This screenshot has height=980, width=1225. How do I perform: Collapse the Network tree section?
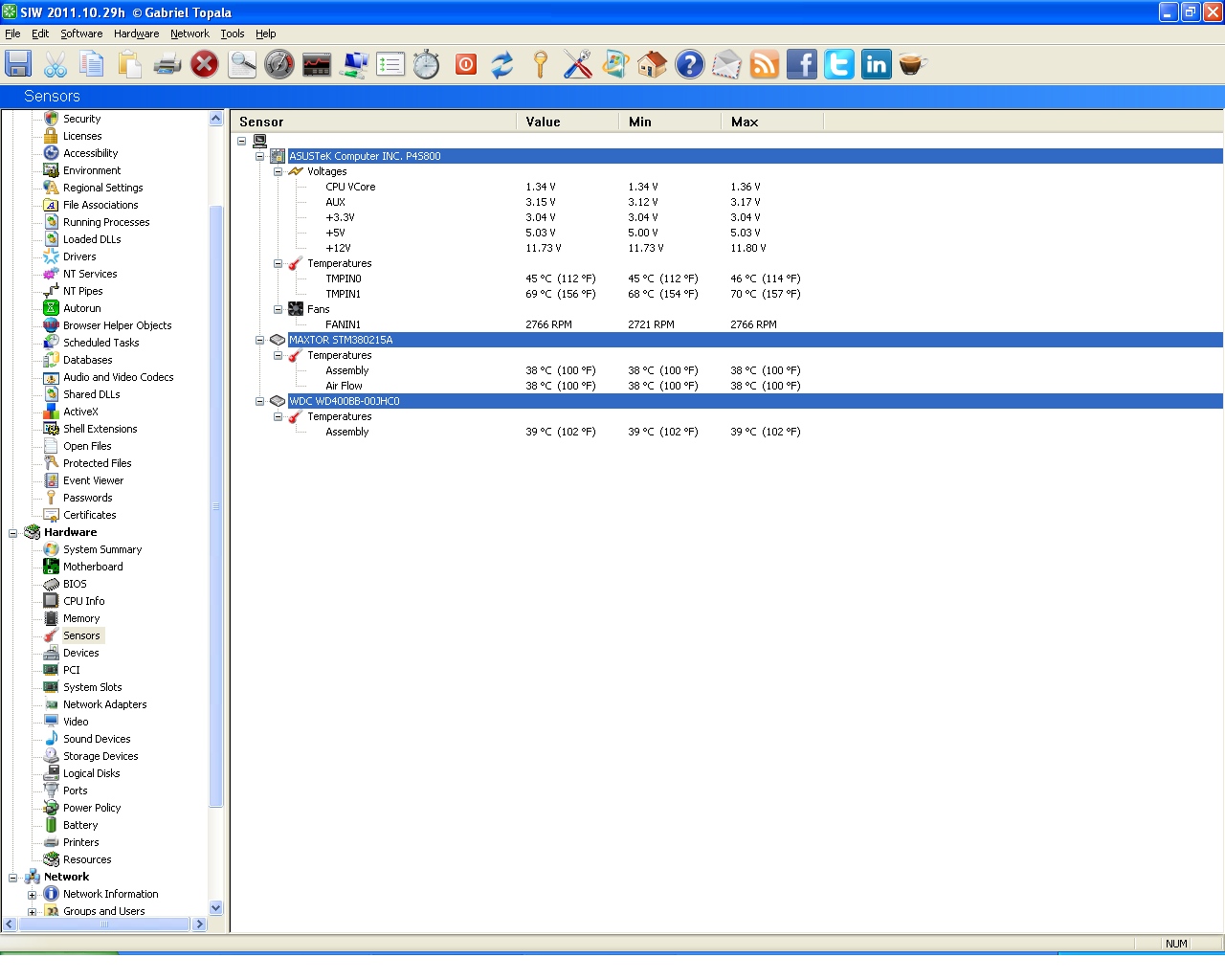12,878
